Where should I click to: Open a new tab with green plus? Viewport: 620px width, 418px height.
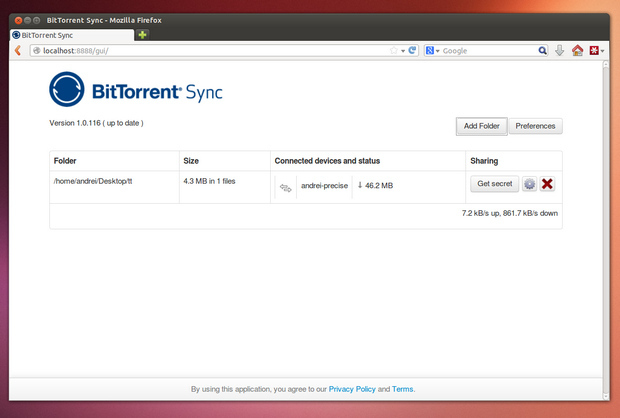click(142, 35)
